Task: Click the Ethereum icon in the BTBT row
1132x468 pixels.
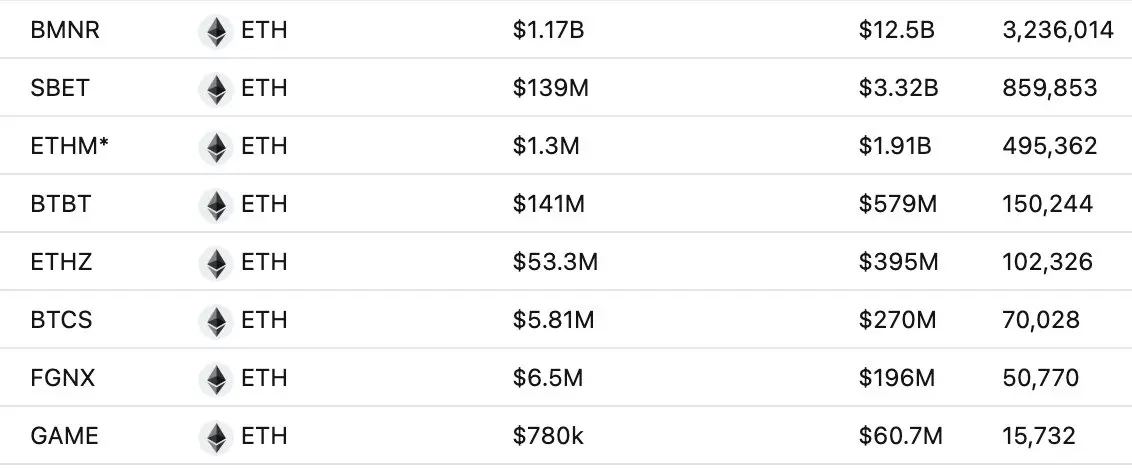Action: click(x=215, y=205)
